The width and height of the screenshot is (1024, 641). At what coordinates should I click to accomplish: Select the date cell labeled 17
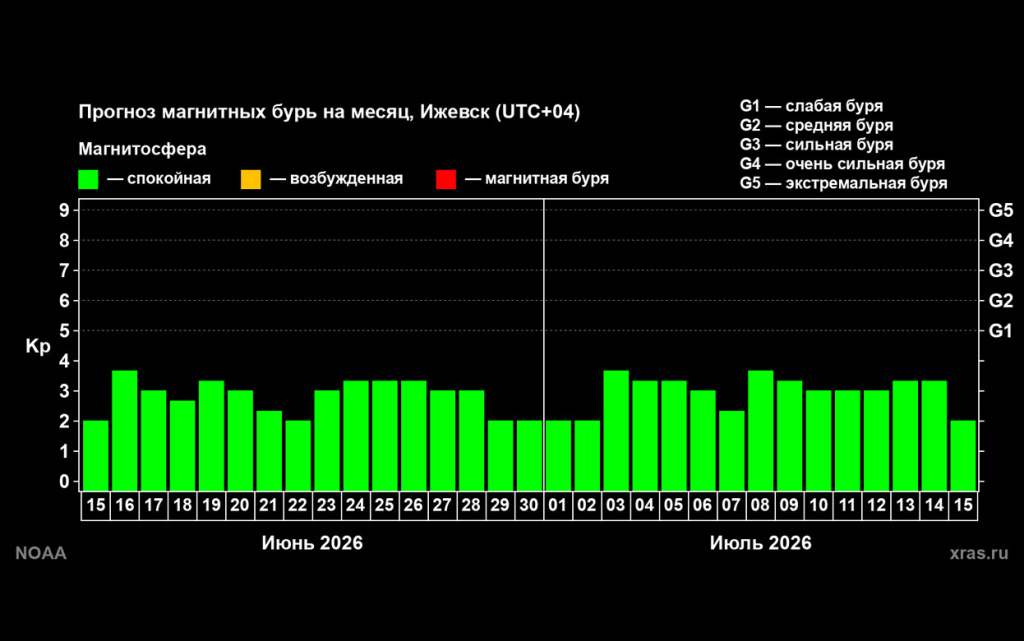click(153, 505)
